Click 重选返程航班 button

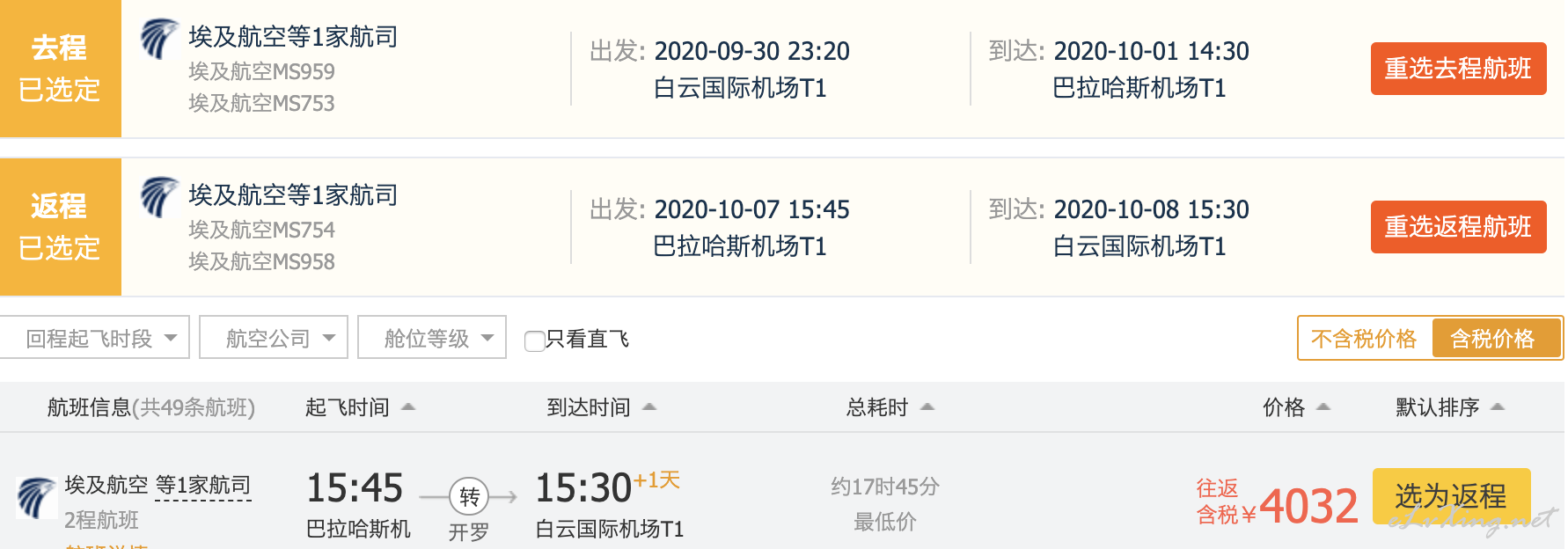(x=1458, y=227)
